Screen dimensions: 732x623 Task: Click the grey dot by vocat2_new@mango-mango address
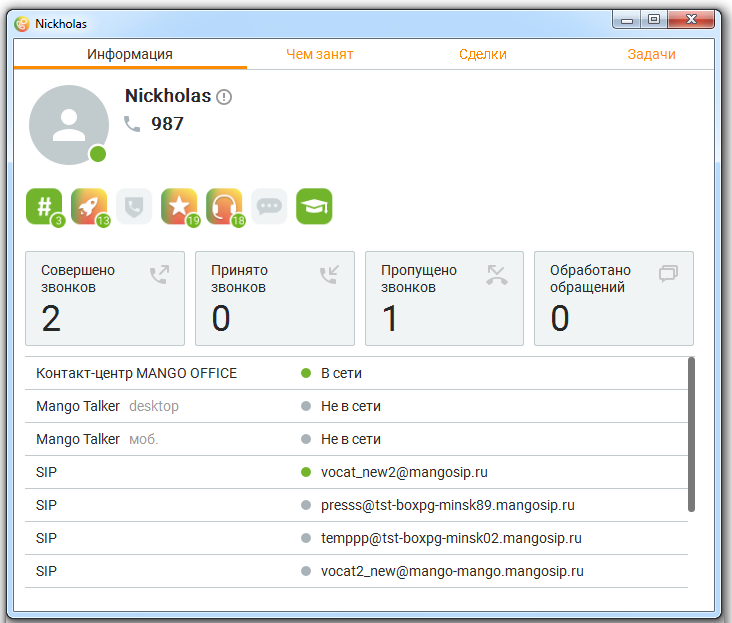click(x=306, y=571)
